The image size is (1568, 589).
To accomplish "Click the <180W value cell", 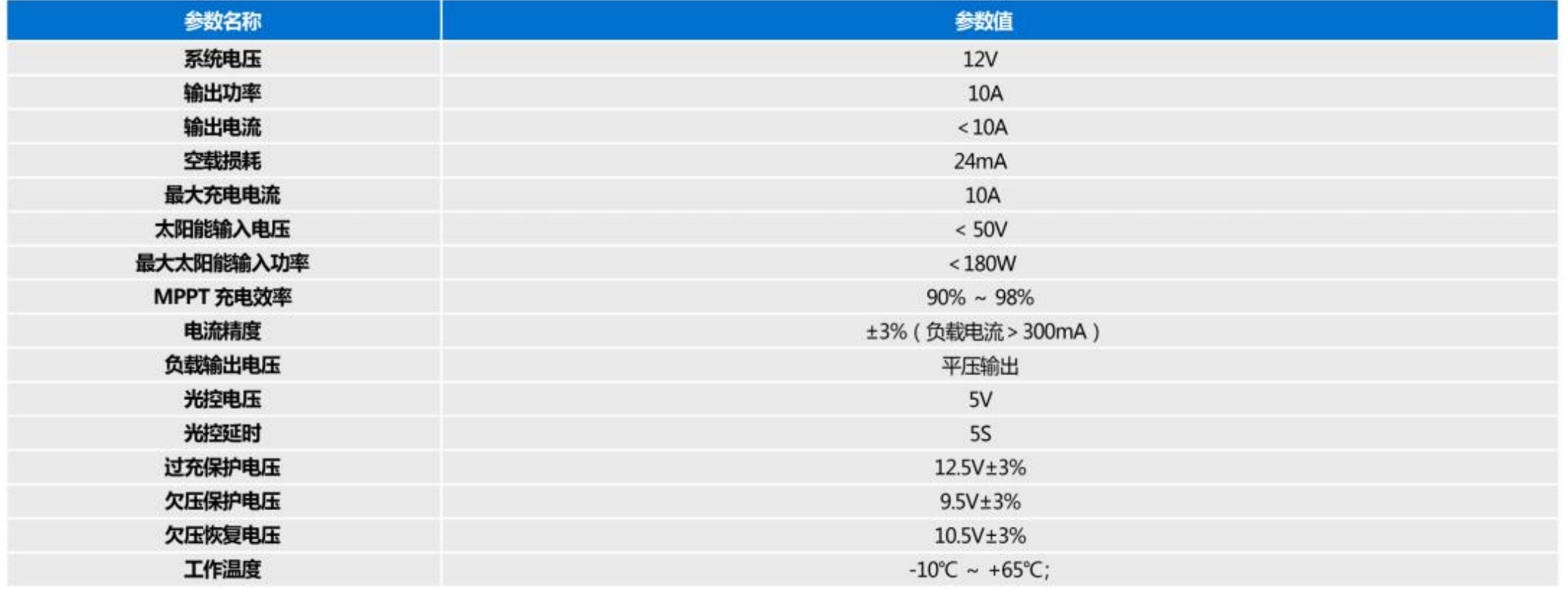I will click(x=982, y=263).
